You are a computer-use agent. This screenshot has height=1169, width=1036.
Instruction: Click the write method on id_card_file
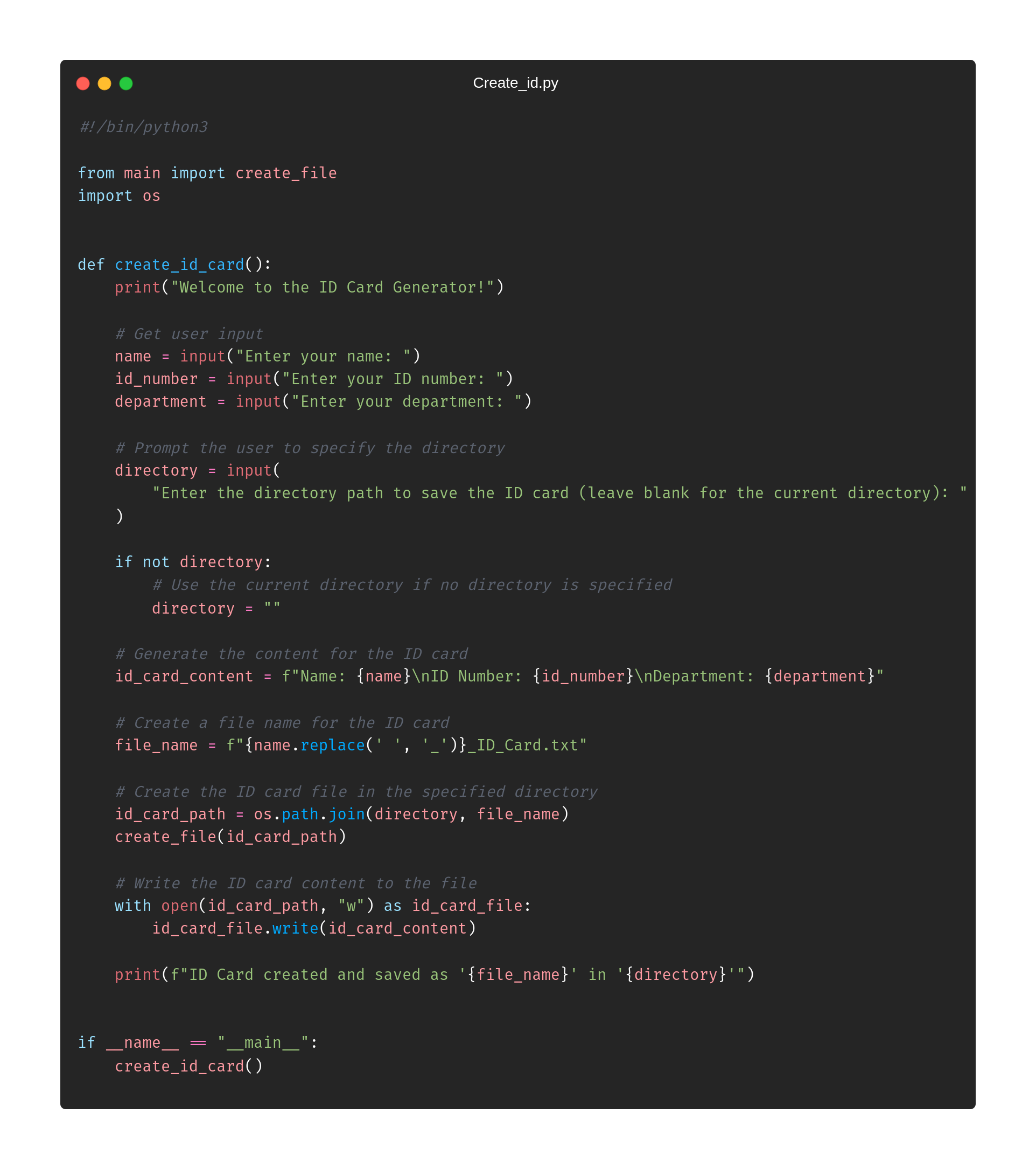click(295, 928)
